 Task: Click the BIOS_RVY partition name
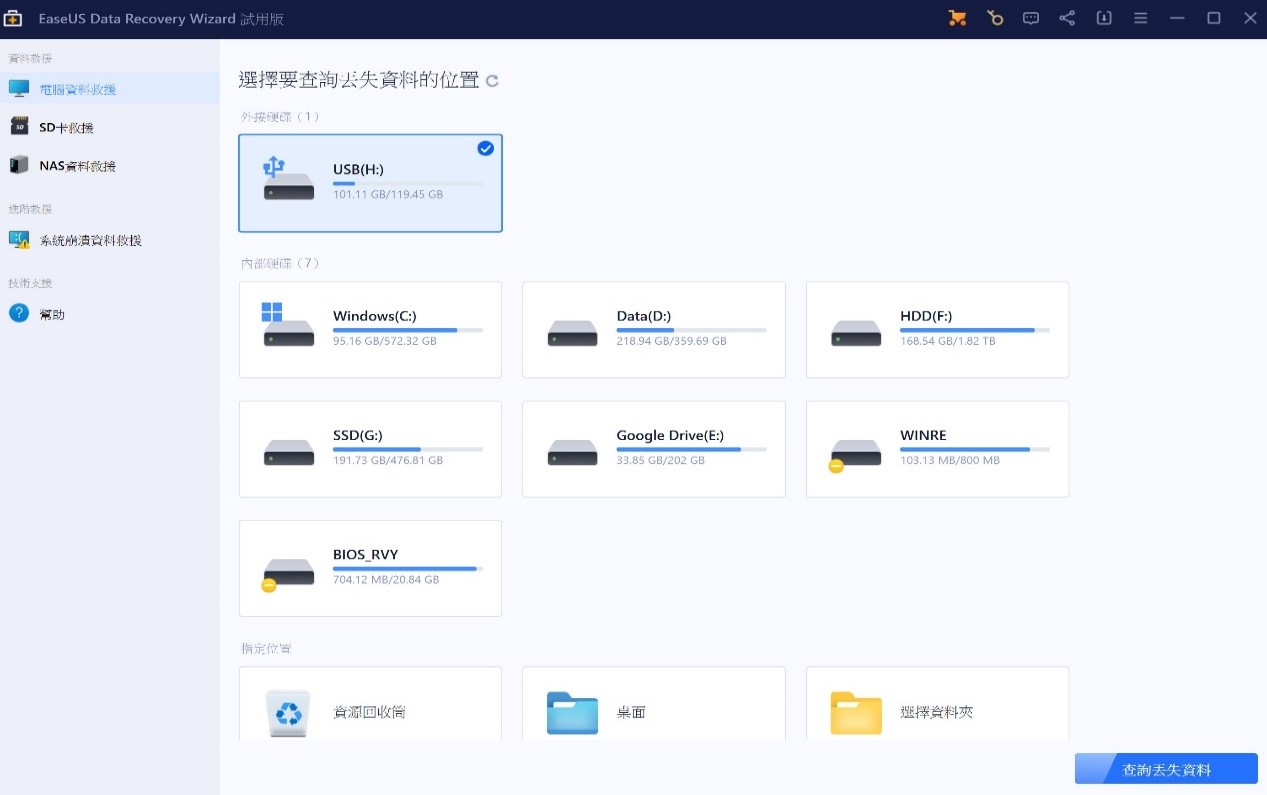[x=366, y=554]
